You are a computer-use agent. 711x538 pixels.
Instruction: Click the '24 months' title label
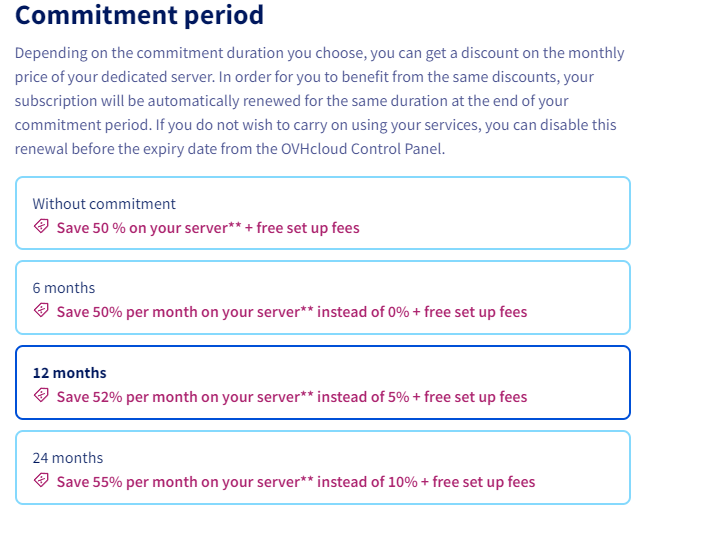(x=68, y=458)
